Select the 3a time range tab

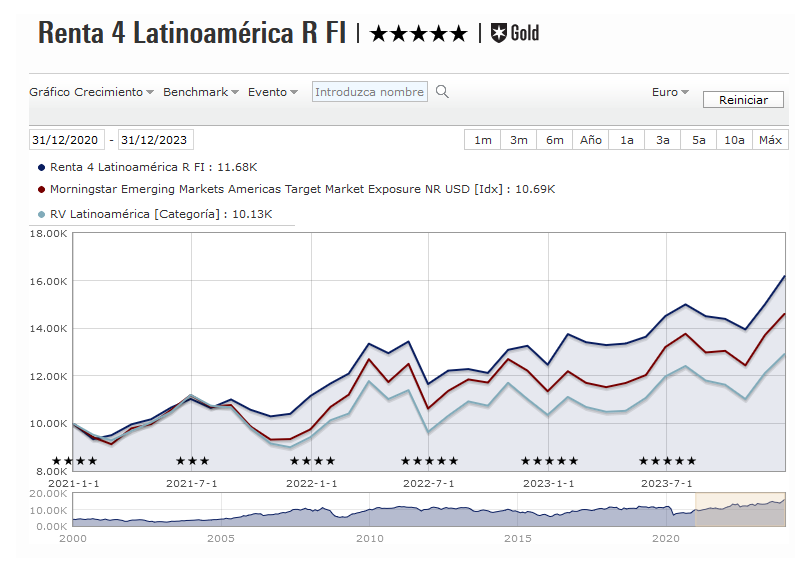tap(663, 140)
